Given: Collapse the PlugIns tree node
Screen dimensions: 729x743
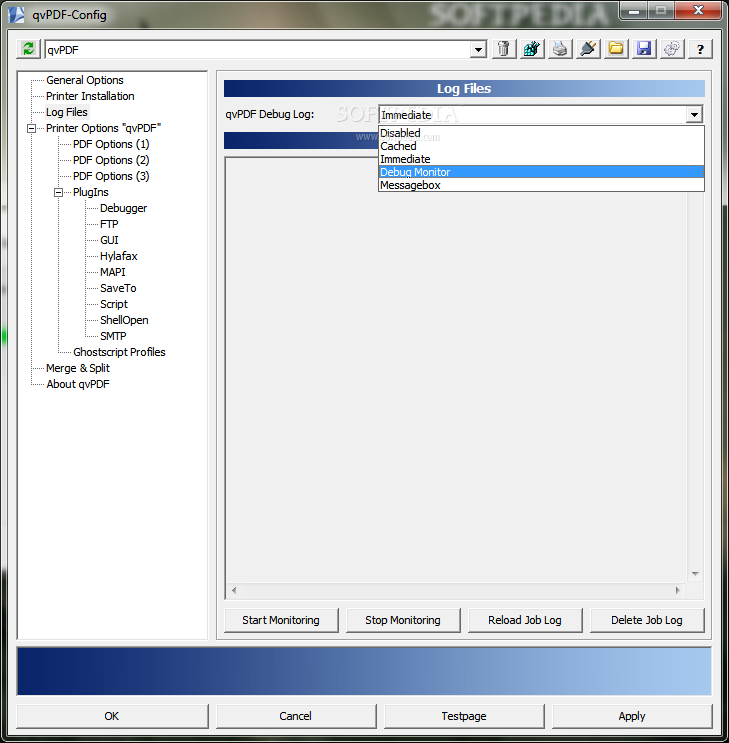Looking at the screenshot, I should pos(59,192).
